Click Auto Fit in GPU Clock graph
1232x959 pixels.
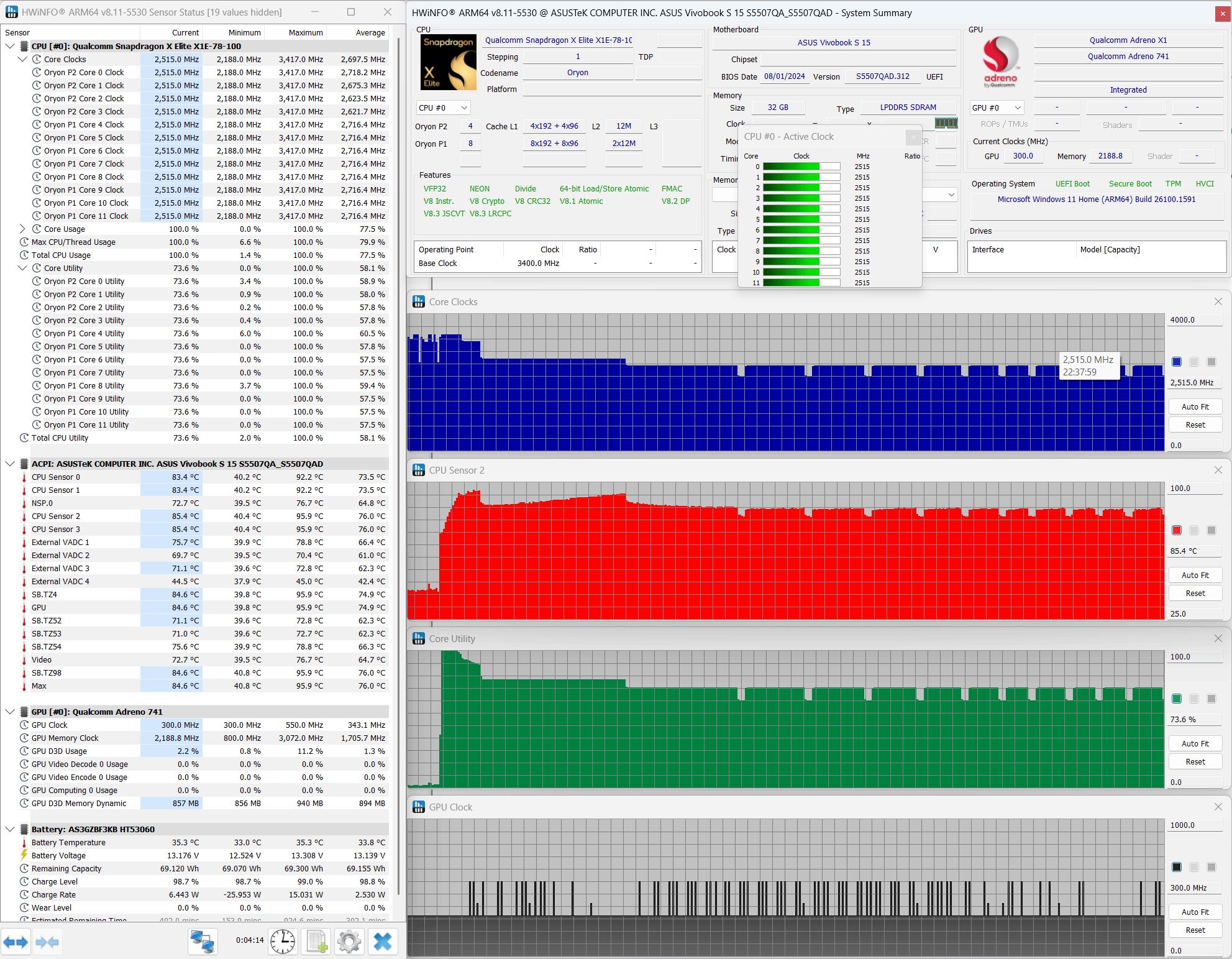(x=1195, y=912)
